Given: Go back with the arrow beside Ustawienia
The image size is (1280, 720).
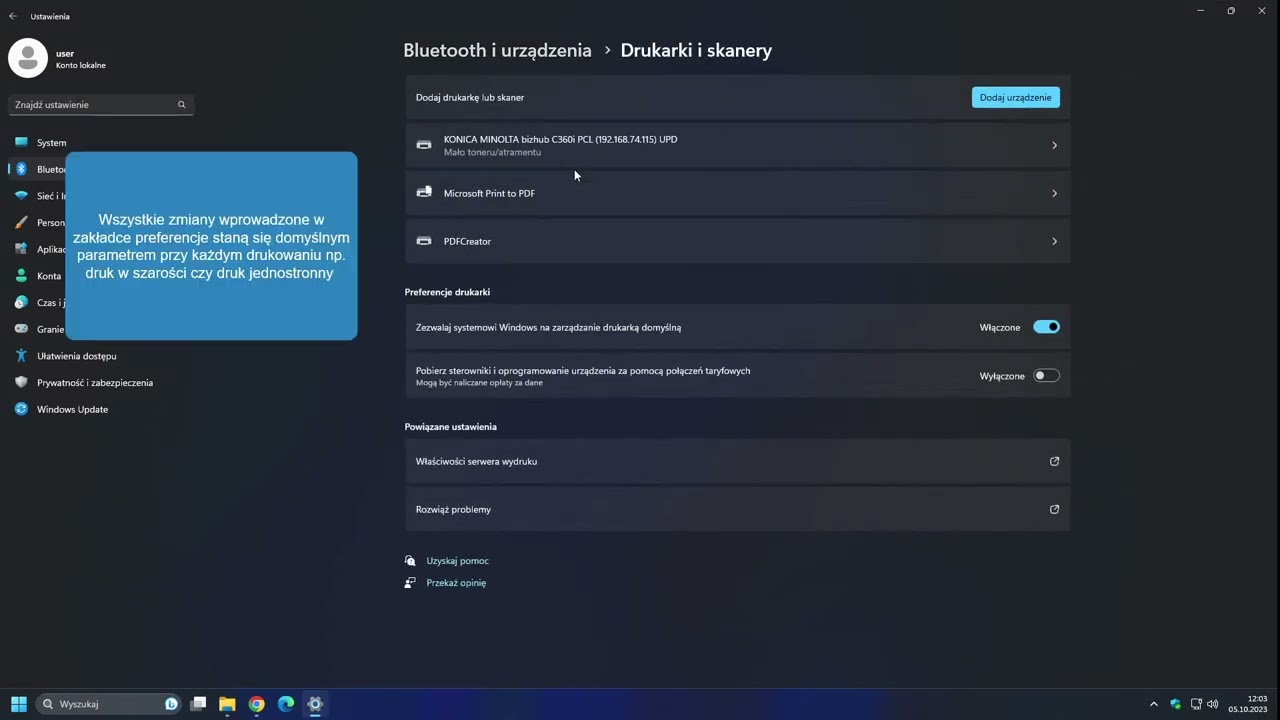Looking at the screenshot, I should pyautogui.click(x=13, y=16).
